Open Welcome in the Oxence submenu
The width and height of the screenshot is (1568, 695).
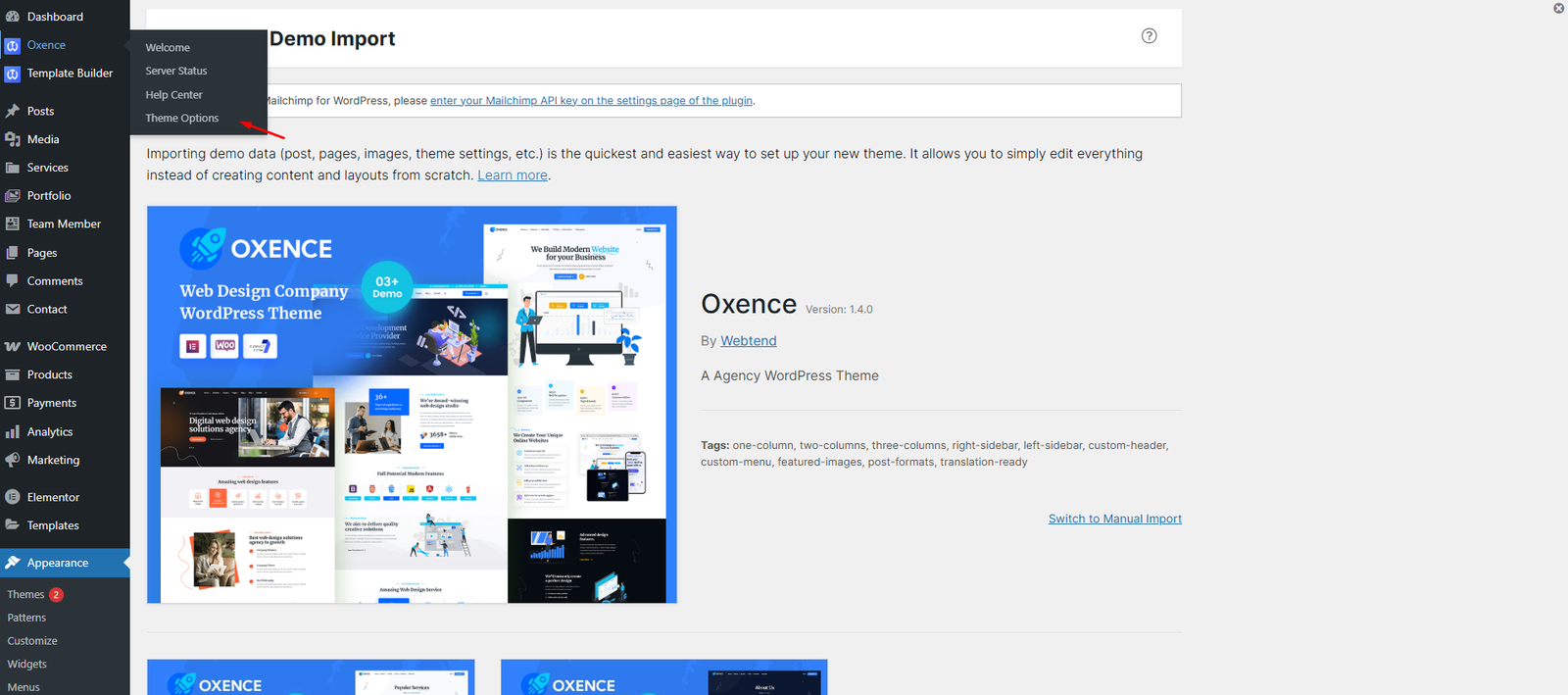168,48
